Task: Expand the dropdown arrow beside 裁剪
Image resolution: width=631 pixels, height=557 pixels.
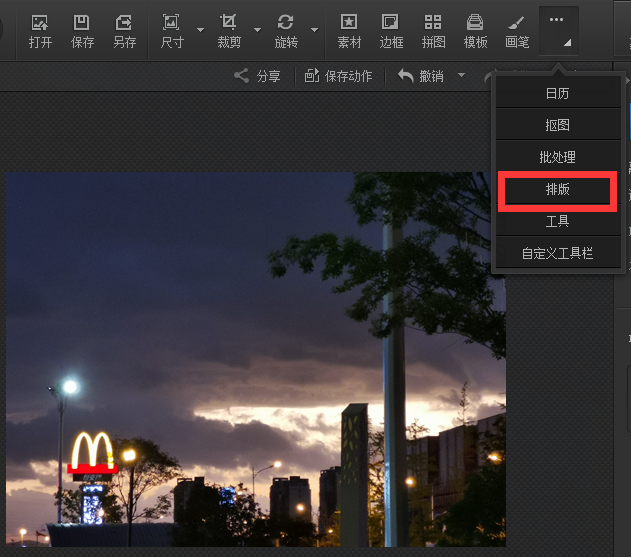Action: click(257, 30)
